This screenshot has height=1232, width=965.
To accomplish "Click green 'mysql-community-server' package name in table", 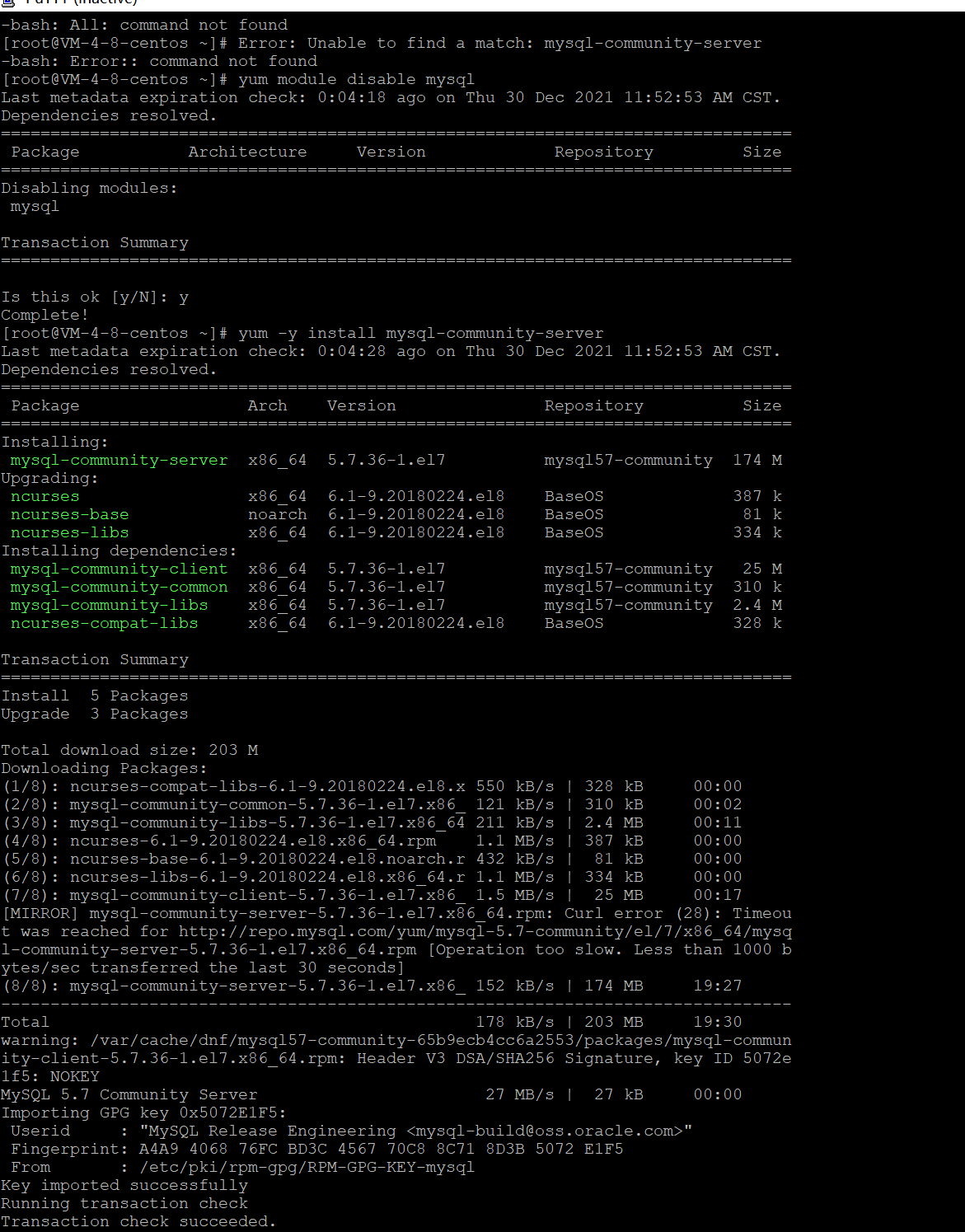I will click(119, 461).
